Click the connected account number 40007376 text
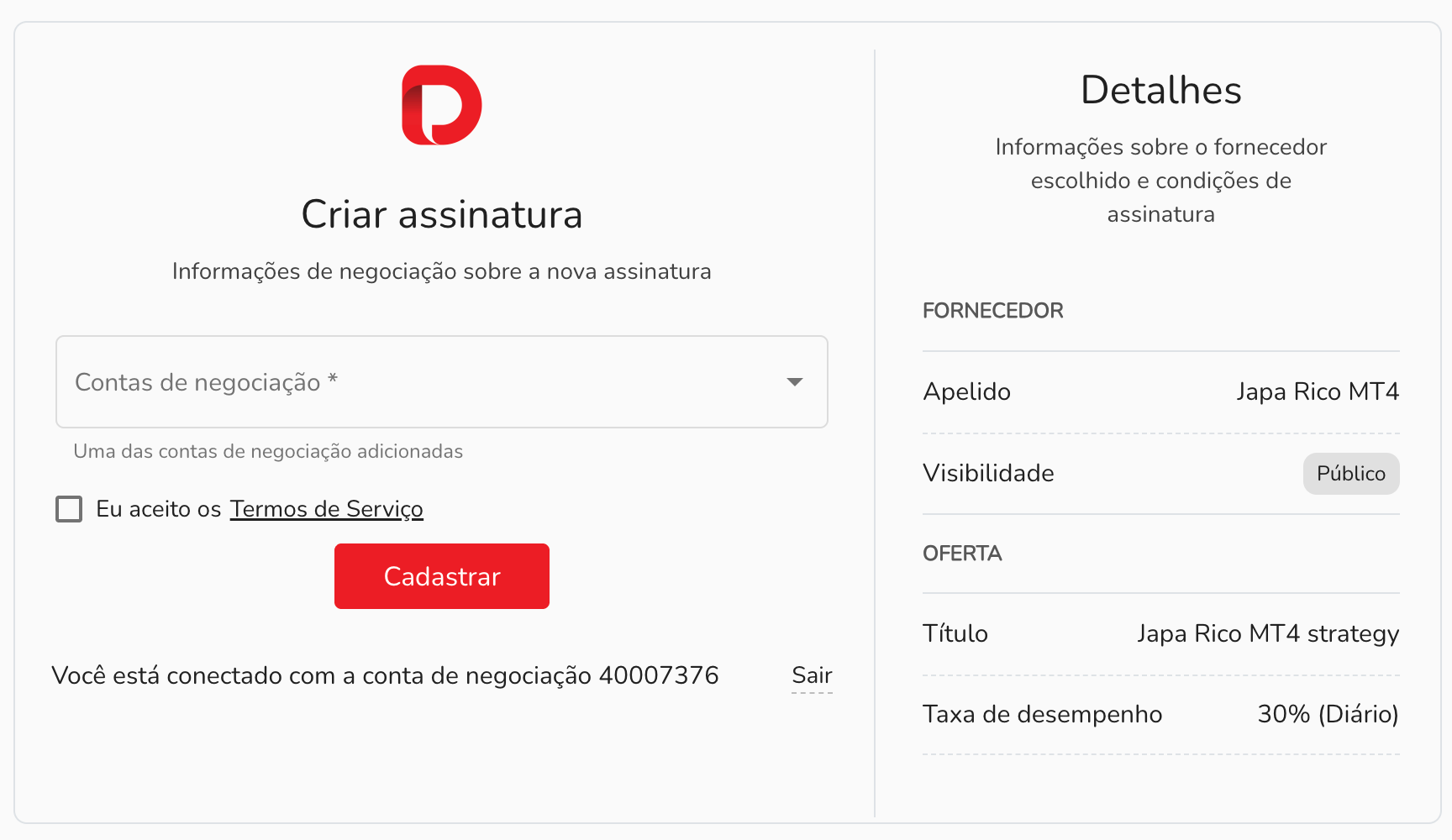This screenshot has width=1452, height=840. tap(658, 675)
